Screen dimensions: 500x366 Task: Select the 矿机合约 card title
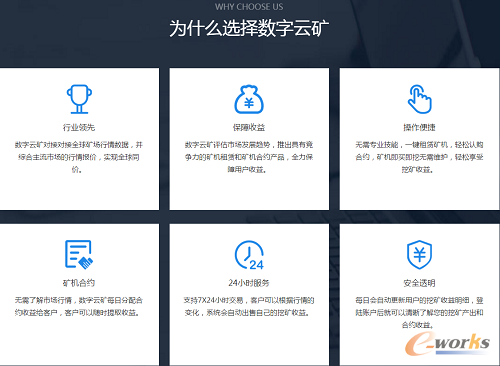[79, 283]
